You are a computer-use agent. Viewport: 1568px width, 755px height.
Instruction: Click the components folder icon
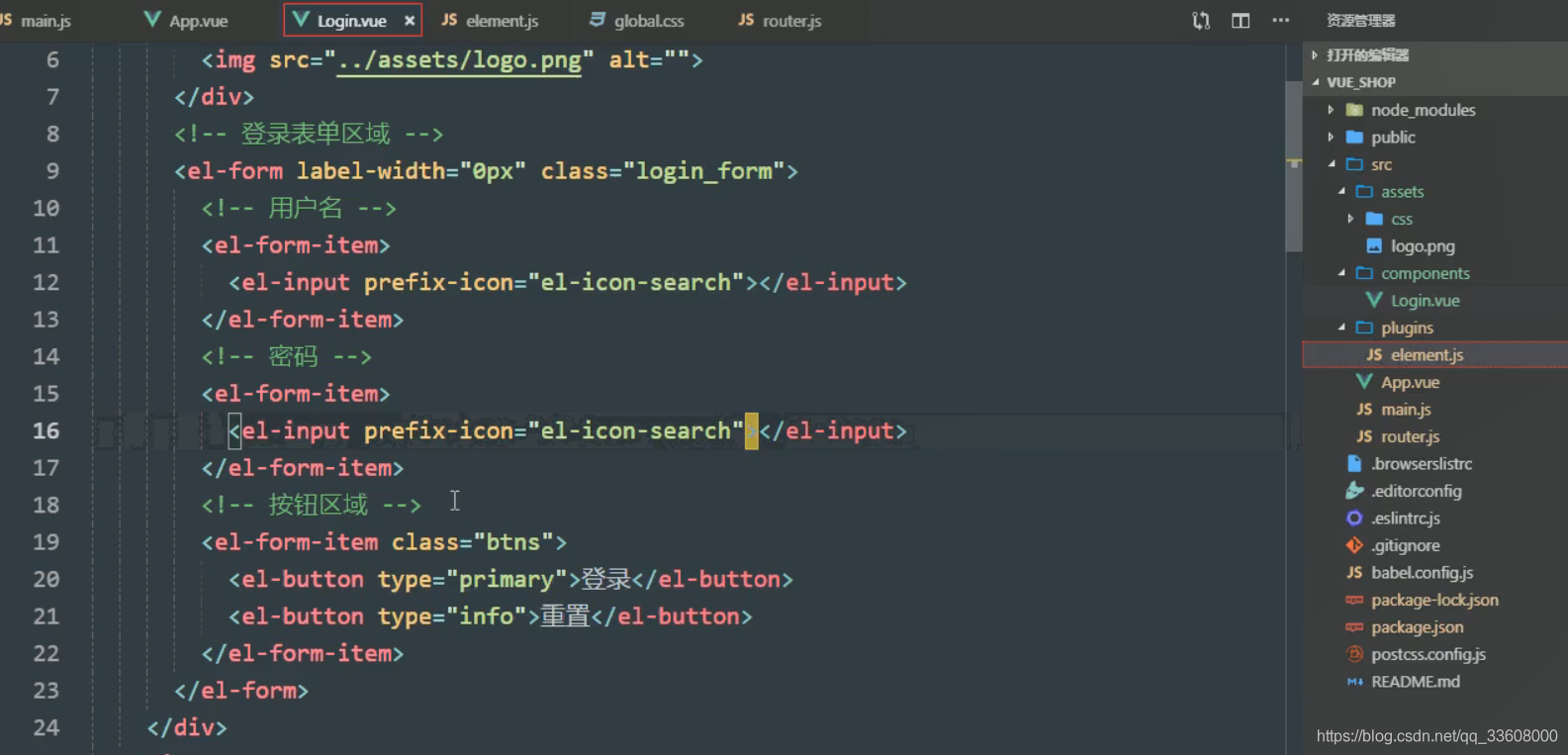[x=1364, y=273]
